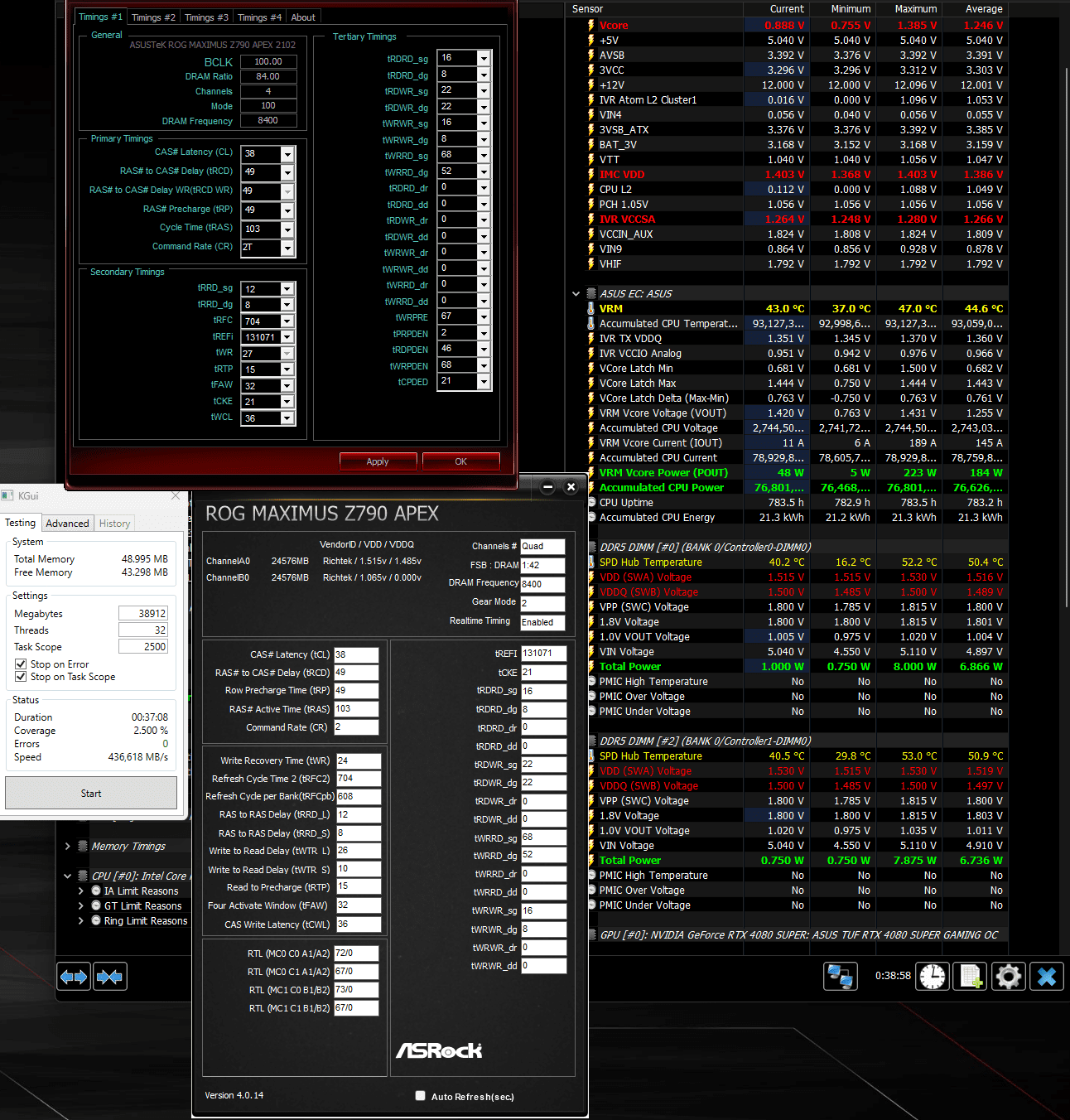Click the ASRock logo in Timing Configurator
The width and height of the screenshot is (1070, 1120).
439,1050
